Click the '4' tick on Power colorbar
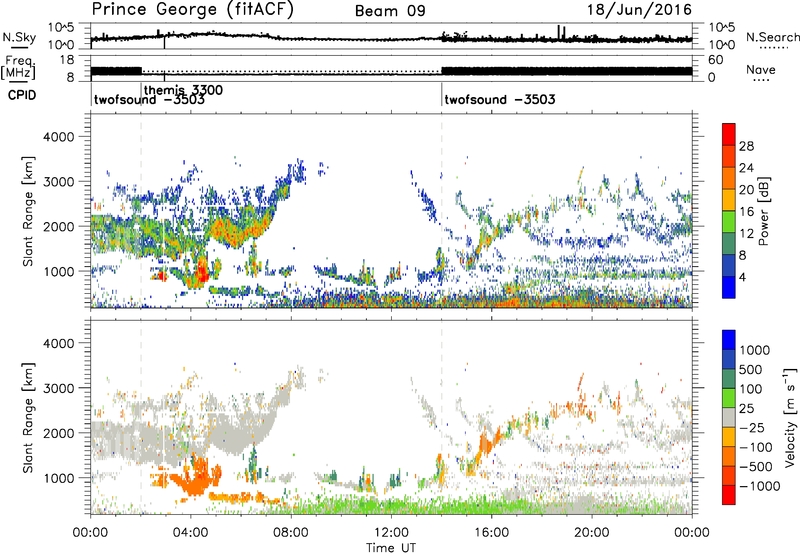Viewport: 800px width, 554px height. pyautogui.click(x=742, y=277)
